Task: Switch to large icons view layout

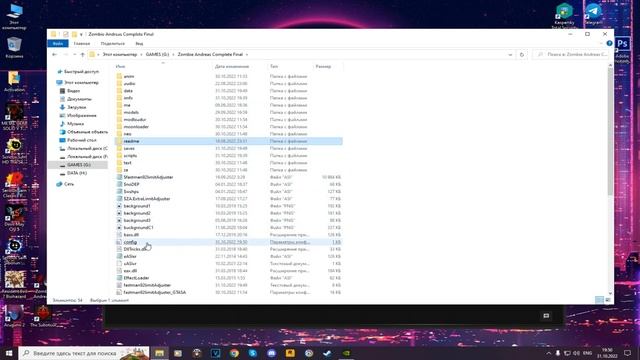Action: pos(608,300)
